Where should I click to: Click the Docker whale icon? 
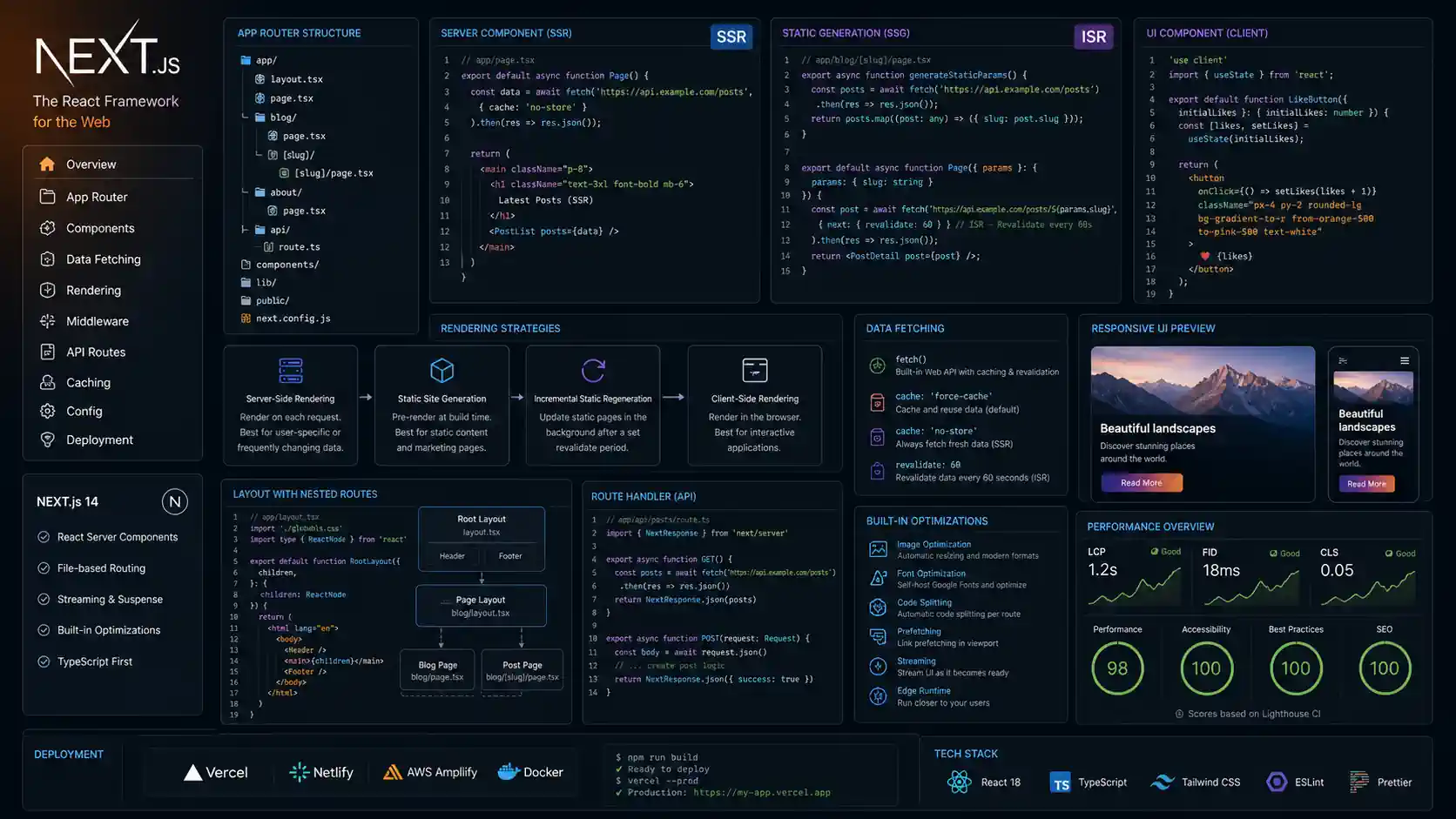[x=509, y=771]
